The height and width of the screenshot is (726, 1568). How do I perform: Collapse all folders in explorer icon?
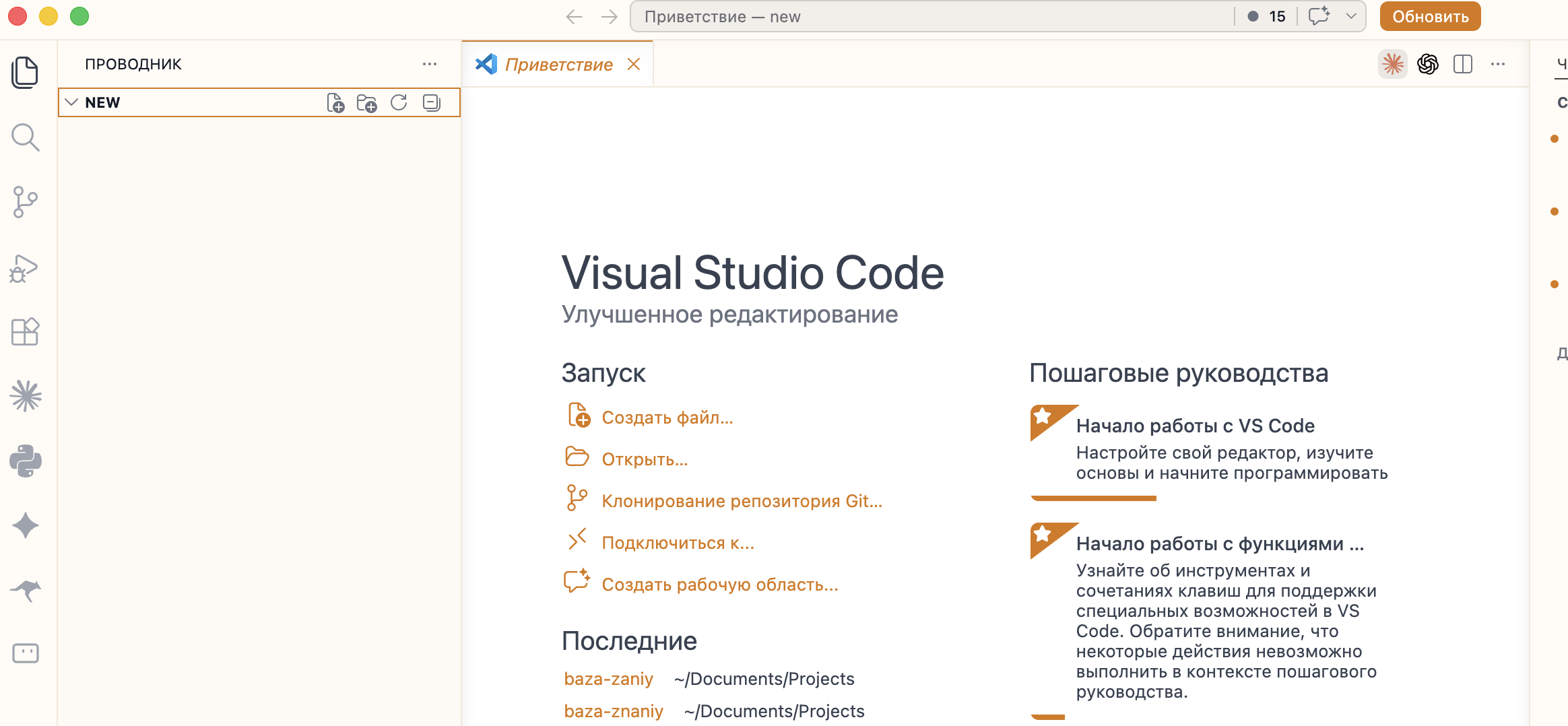[x=431, y=102]
